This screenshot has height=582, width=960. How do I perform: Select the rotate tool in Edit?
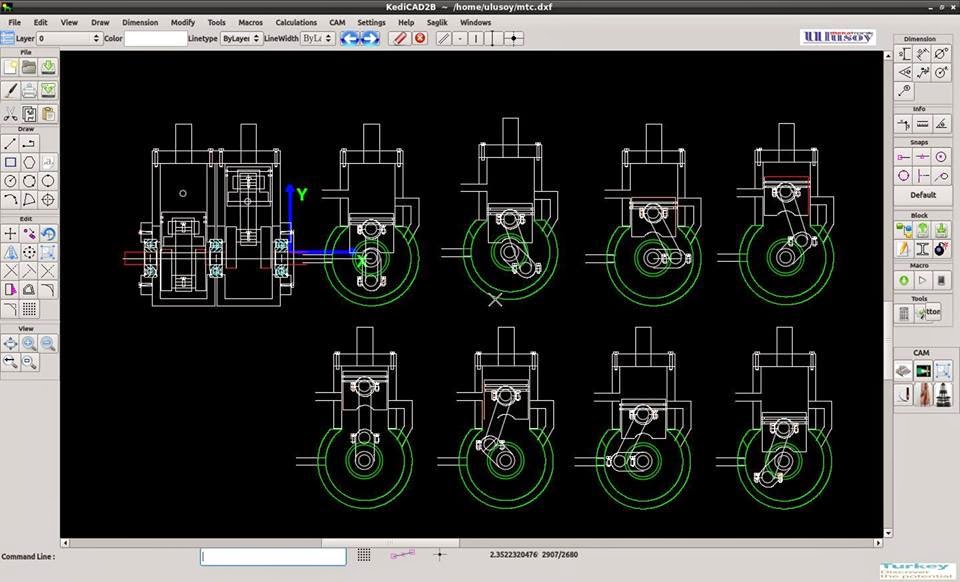[x=48, y=233]
